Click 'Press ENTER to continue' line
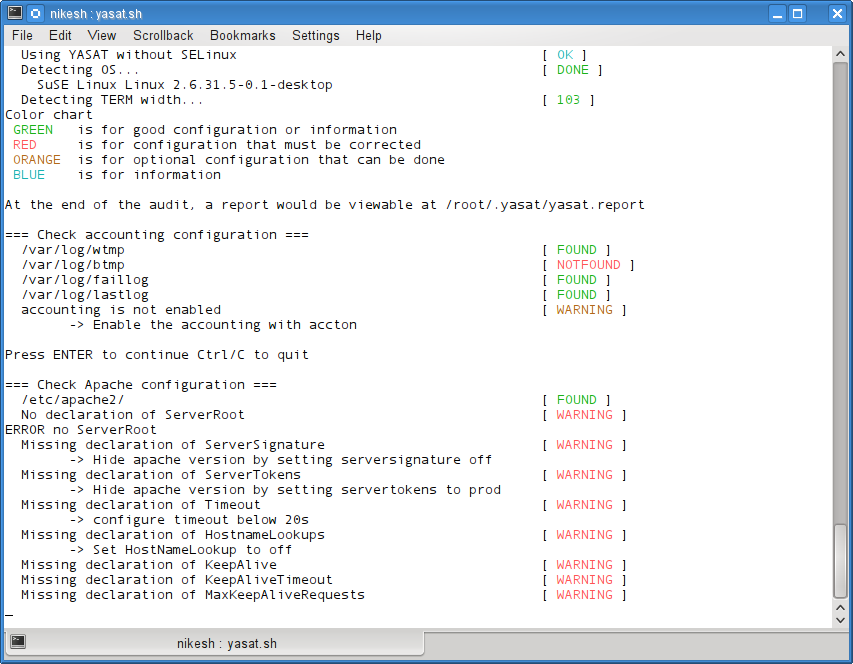Viewport: 853px width, 664px height. pyautogui.click(x=157, y=355)
